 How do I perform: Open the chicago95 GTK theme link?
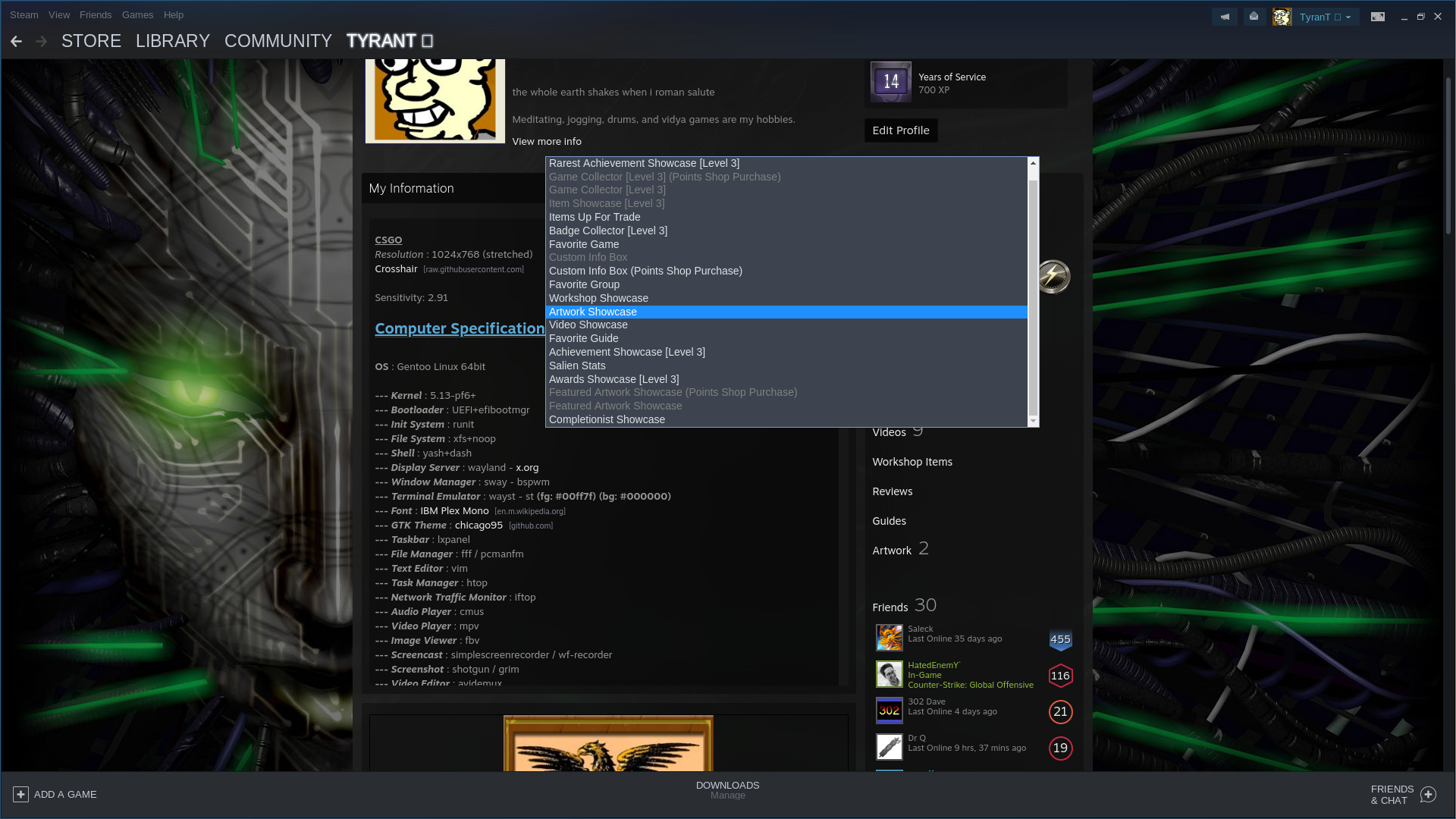479,526
